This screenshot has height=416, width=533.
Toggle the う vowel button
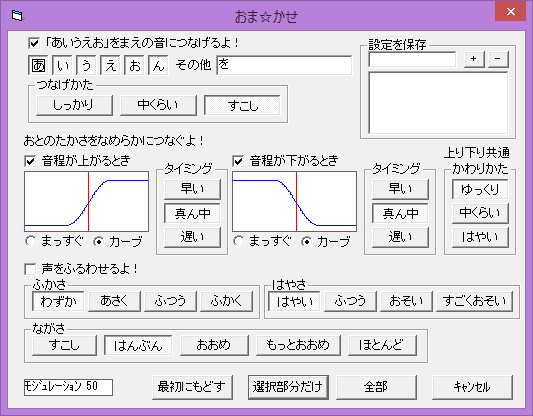pyautogui.click(x=86, y=65)
